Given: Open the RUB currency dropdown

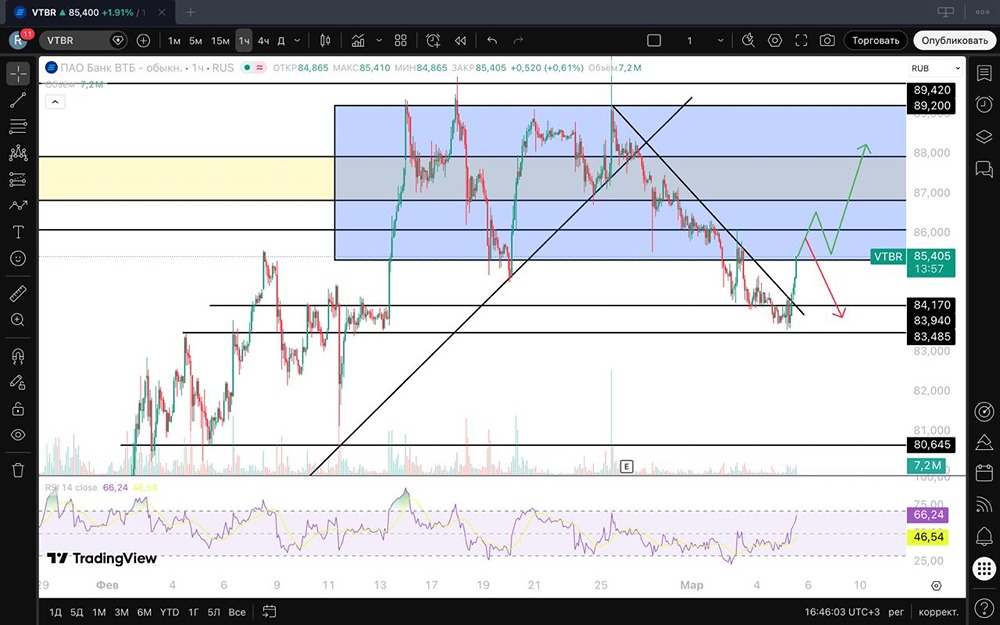Looking at the screenshot, I should click(x=936, y=68).
